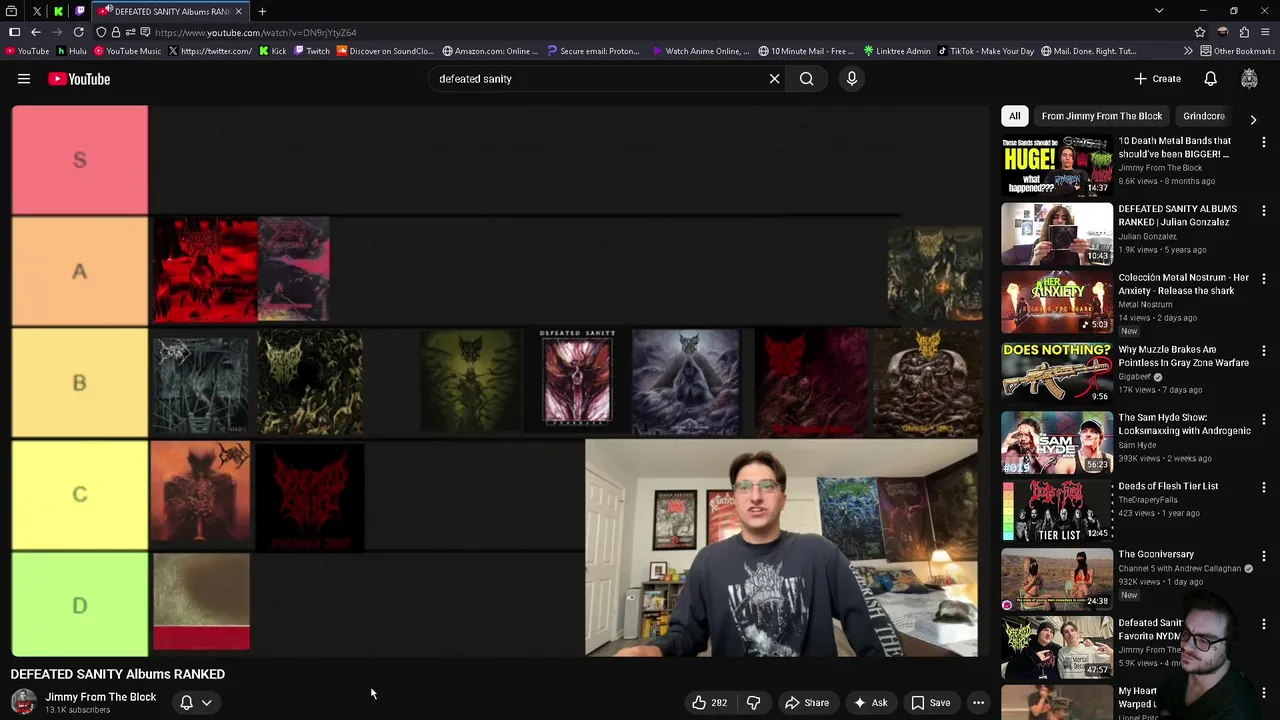Open options for The Gooniversary video
The height and width of the screenshot is (720, 1280).
pyautogui.click(x=1263, y=556)
